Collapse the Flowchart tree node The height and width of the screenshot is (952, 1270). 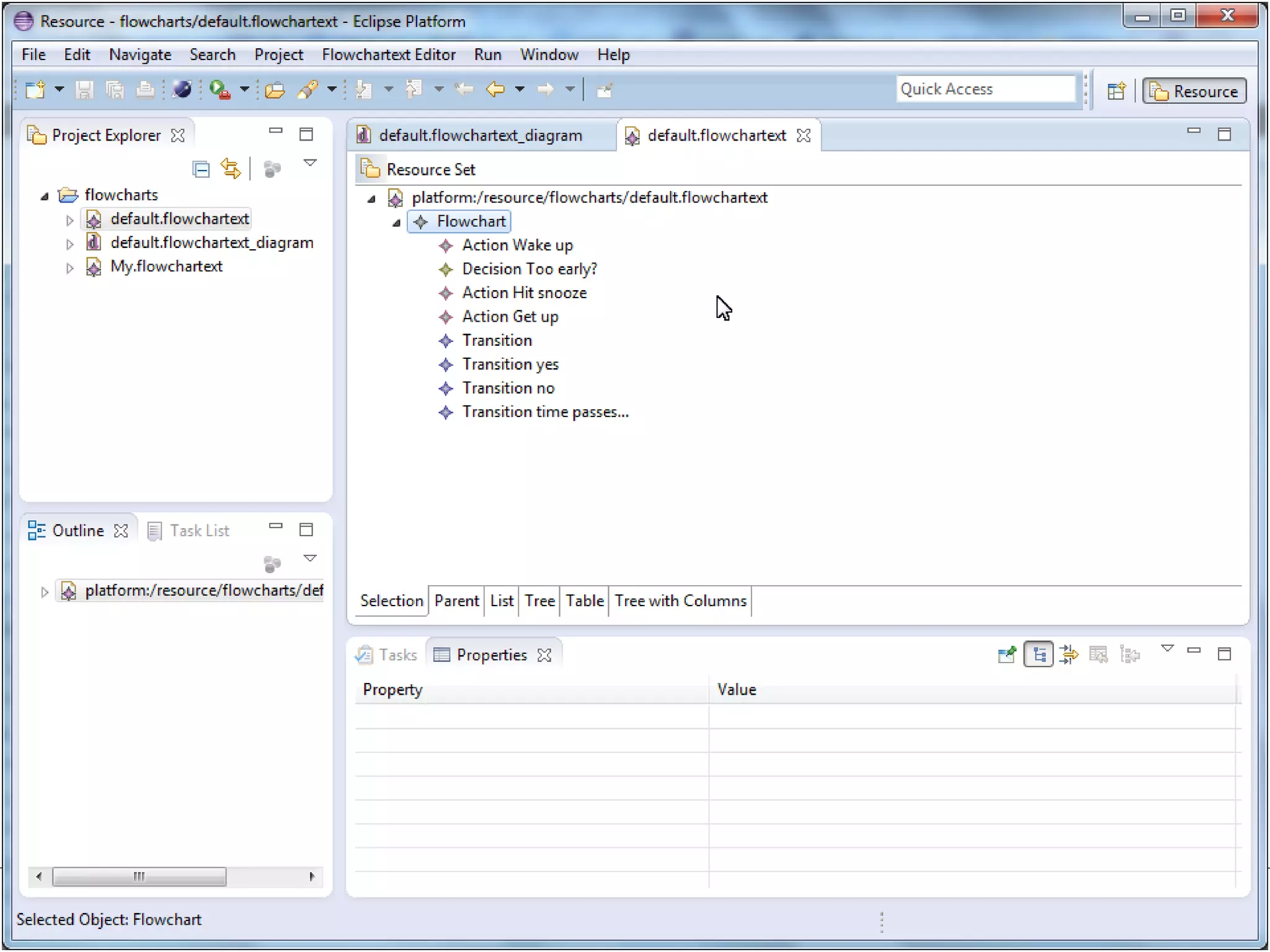pyautogui.click(x=396, y=222)
